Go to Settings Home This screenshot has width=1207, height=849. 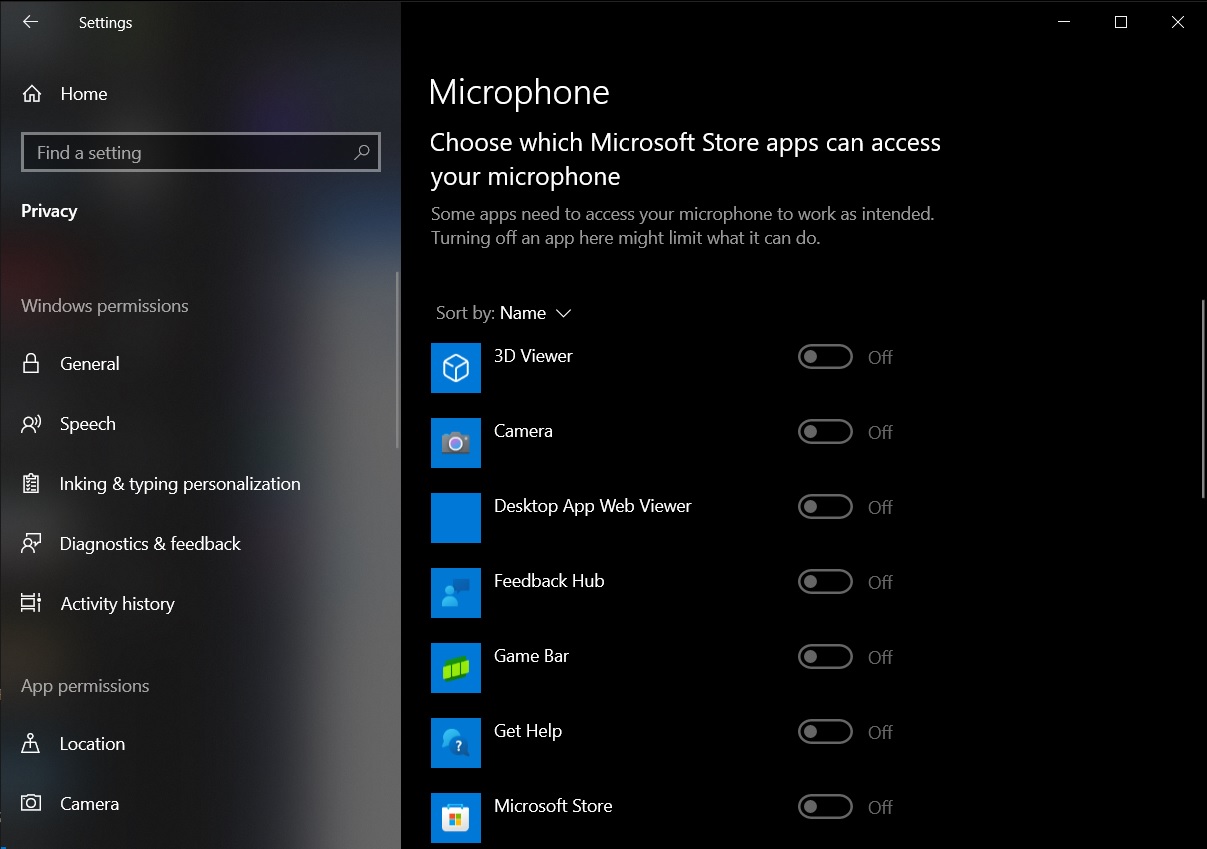click(x=83, y=94)
